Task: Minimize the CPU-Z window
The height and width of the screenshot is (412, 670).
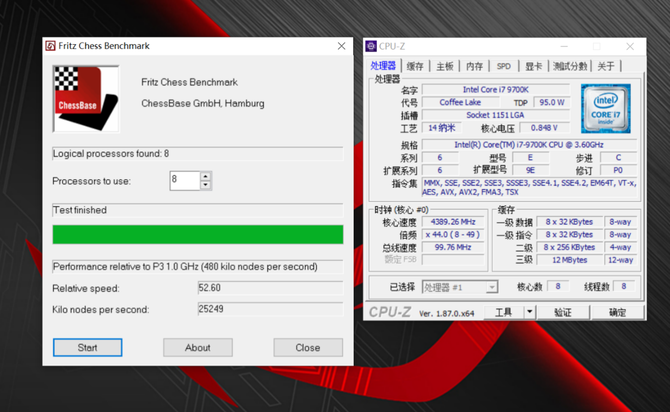Action: [564, 46]
